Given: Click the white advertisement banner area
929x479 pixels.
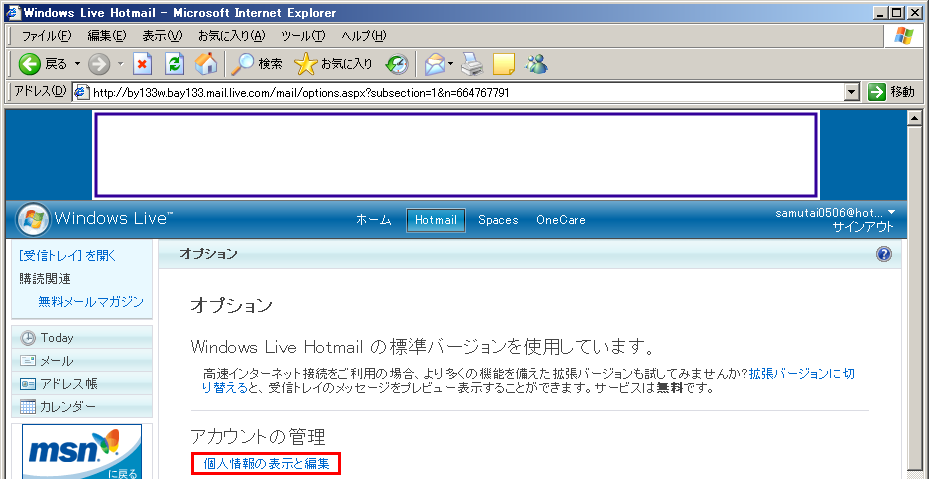Looking at the screenshot, I should point(455,154).
